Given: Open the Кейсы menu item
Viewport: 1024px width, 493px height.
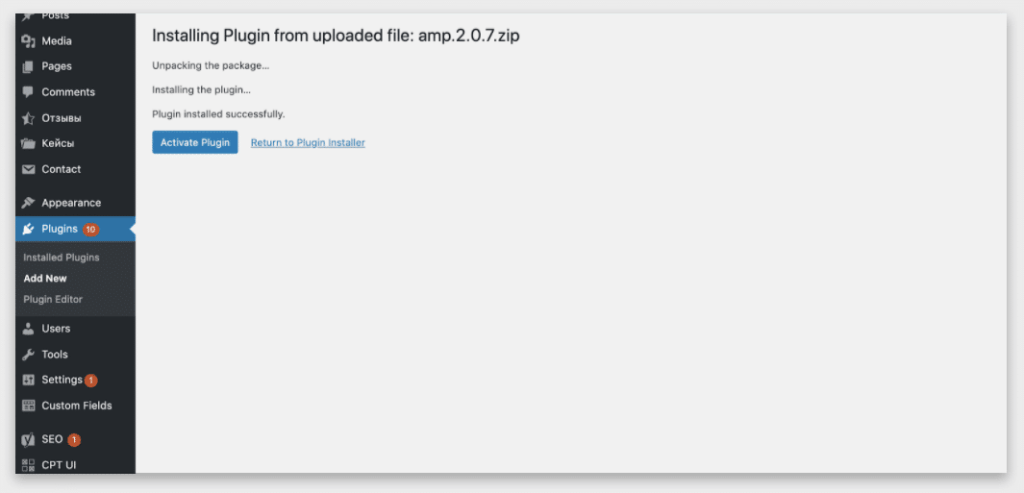Looking at the screenshot, I should click(x=57, y=143).
